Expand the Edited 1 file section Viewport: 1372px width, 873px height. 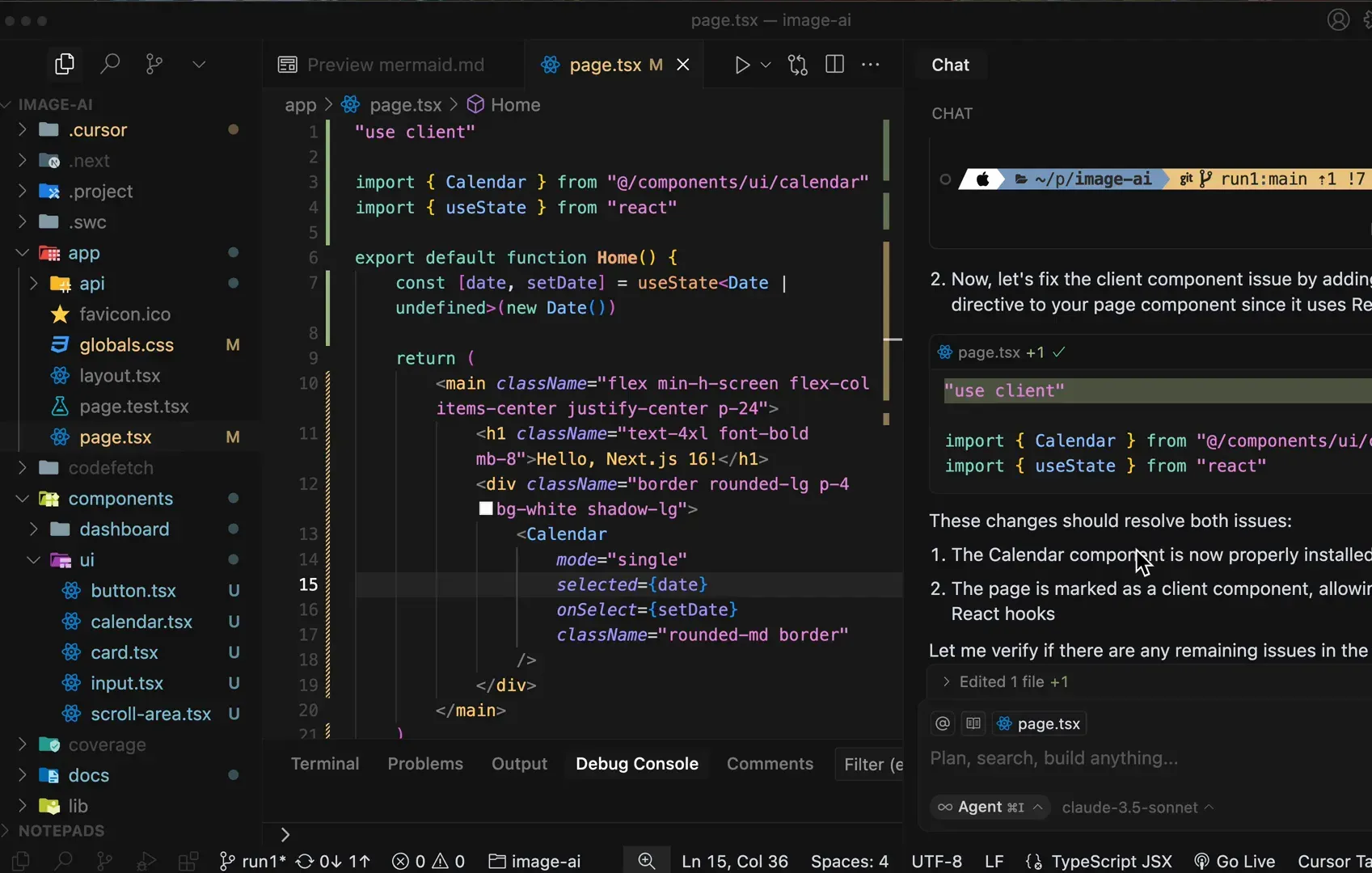pos(1006,681)
